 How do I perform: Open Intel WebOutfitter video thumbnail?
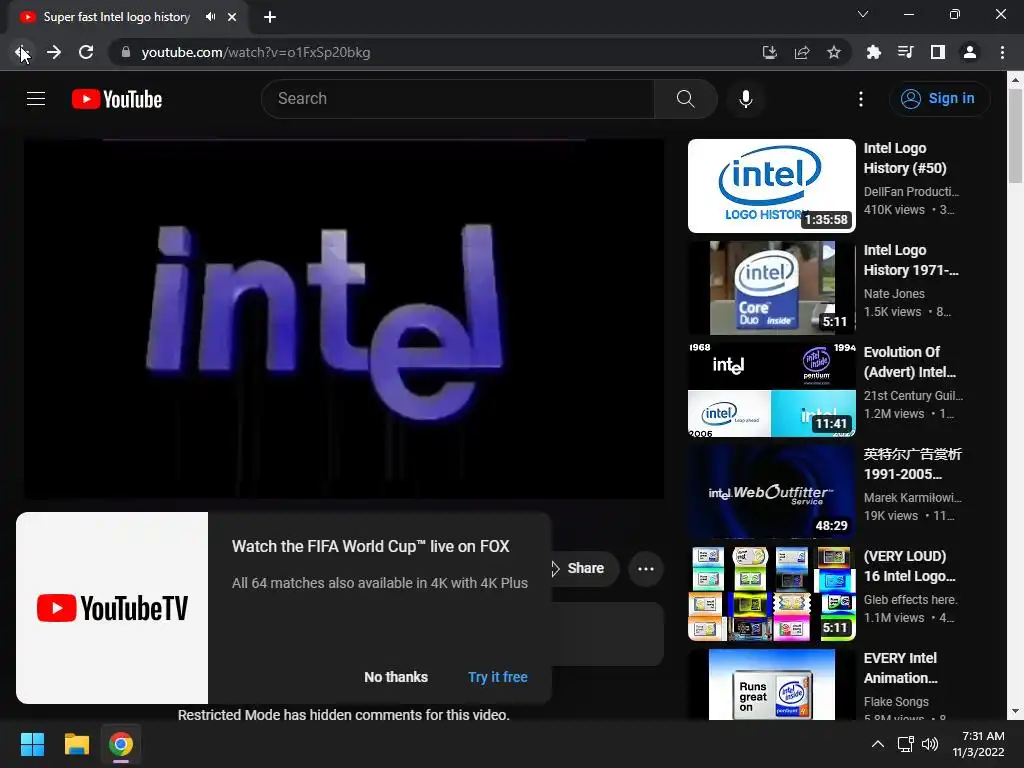[x=771, y=492]
